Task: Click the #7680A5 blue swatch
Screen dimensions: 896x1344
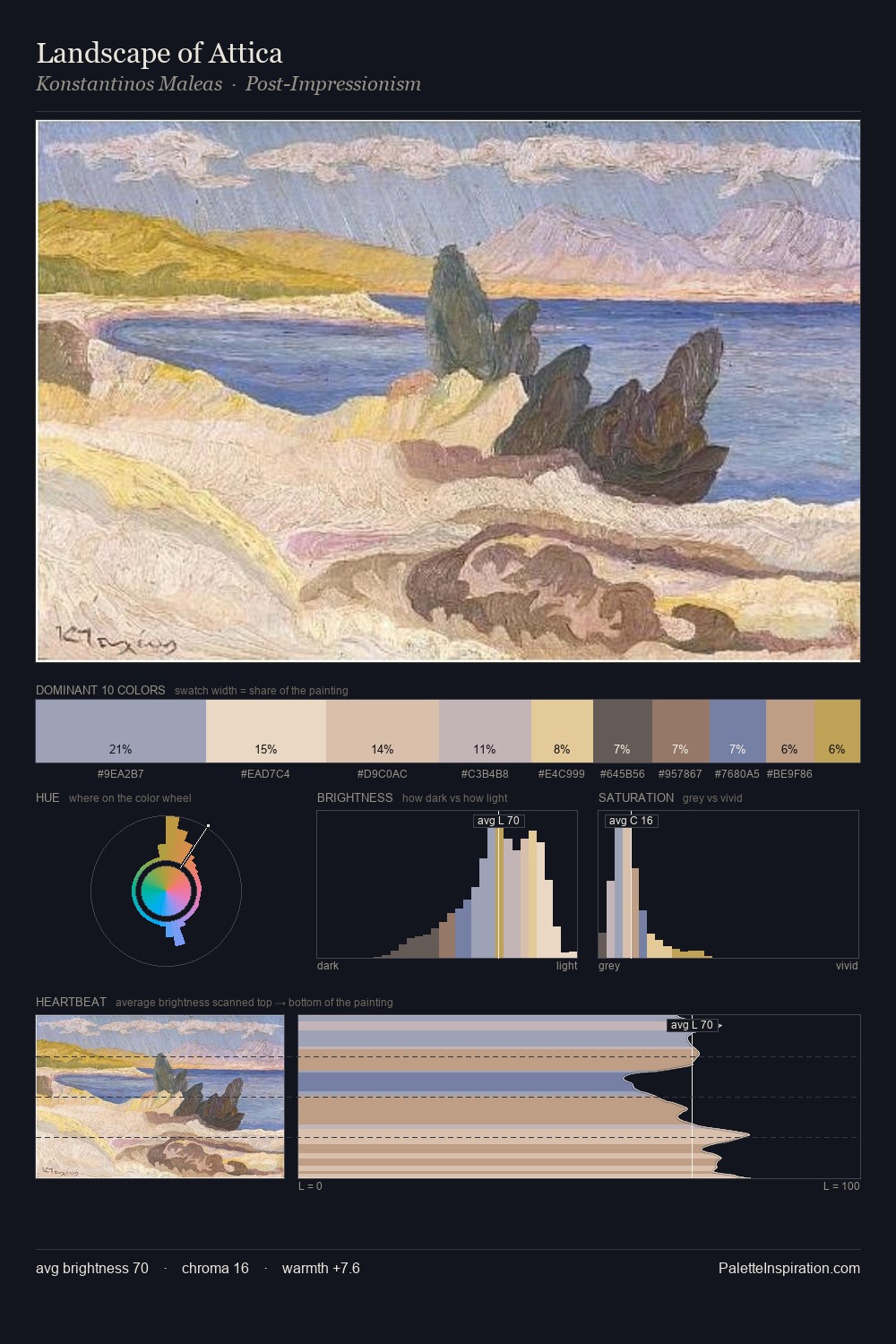Action: pos(737,731)
